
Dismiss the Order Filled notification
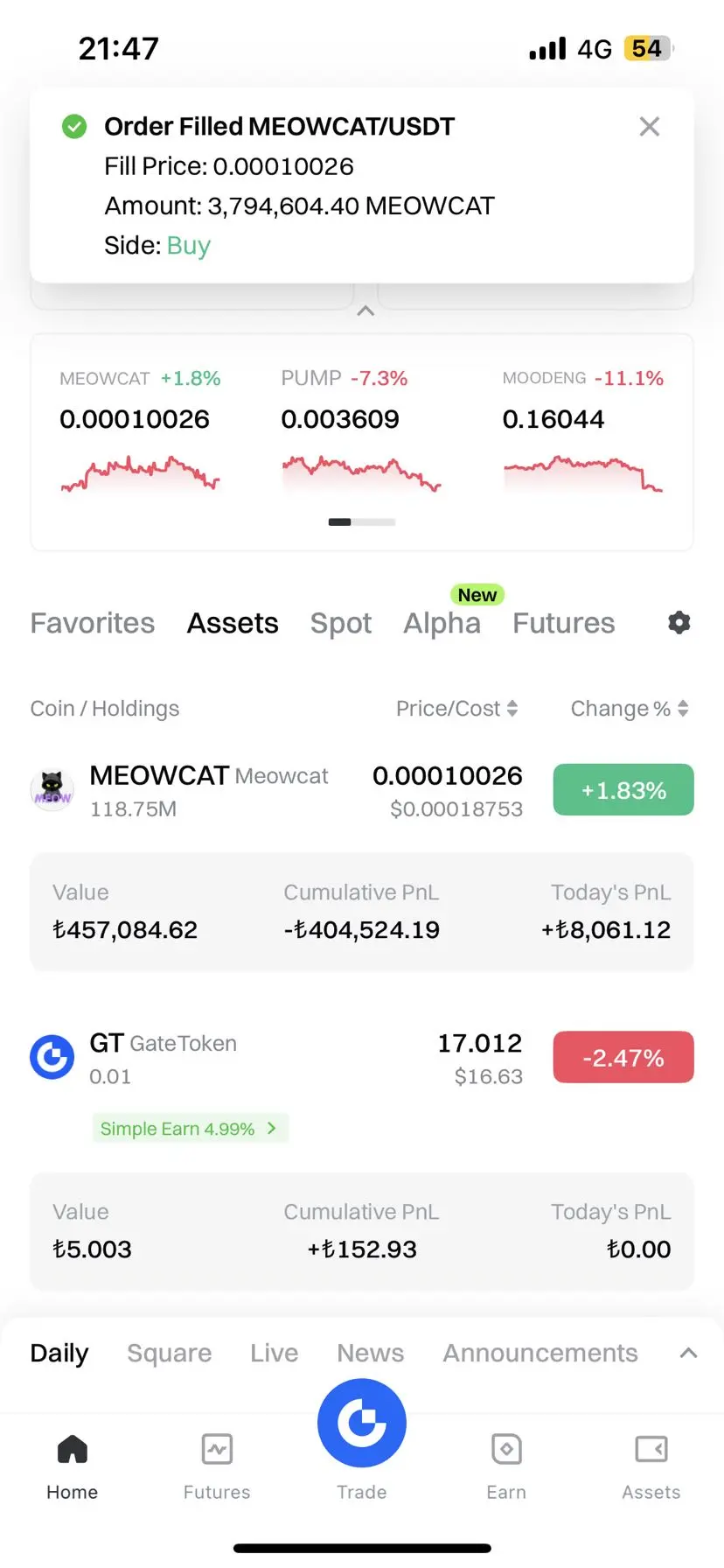click(650, 127)
